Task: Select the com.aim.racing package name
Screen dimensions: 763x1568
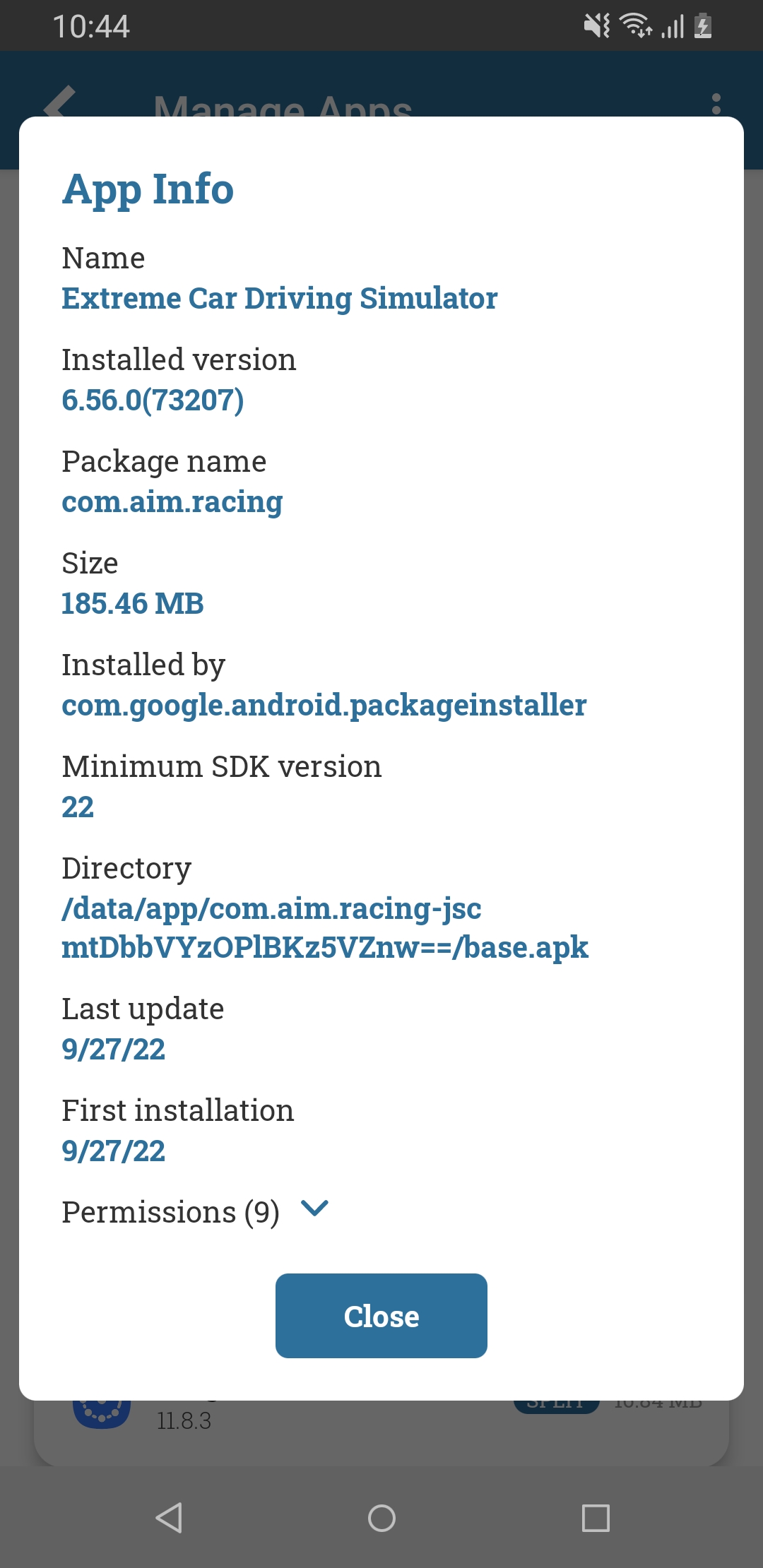Action: tap(172, 501)
